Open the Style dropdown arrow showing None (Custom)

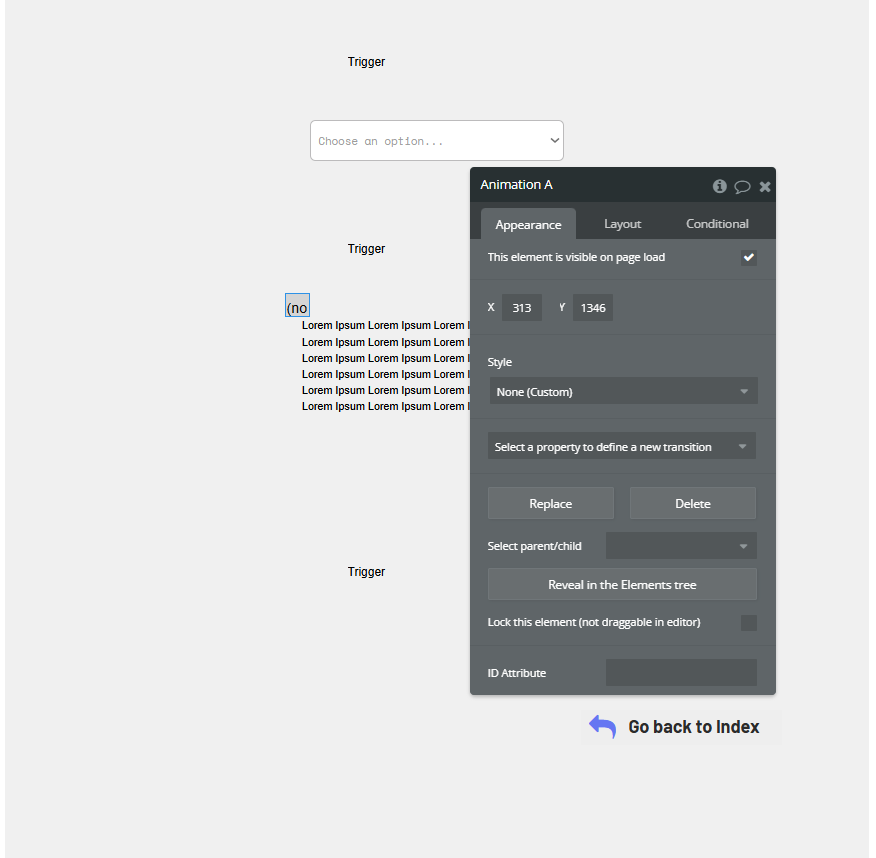744,391
